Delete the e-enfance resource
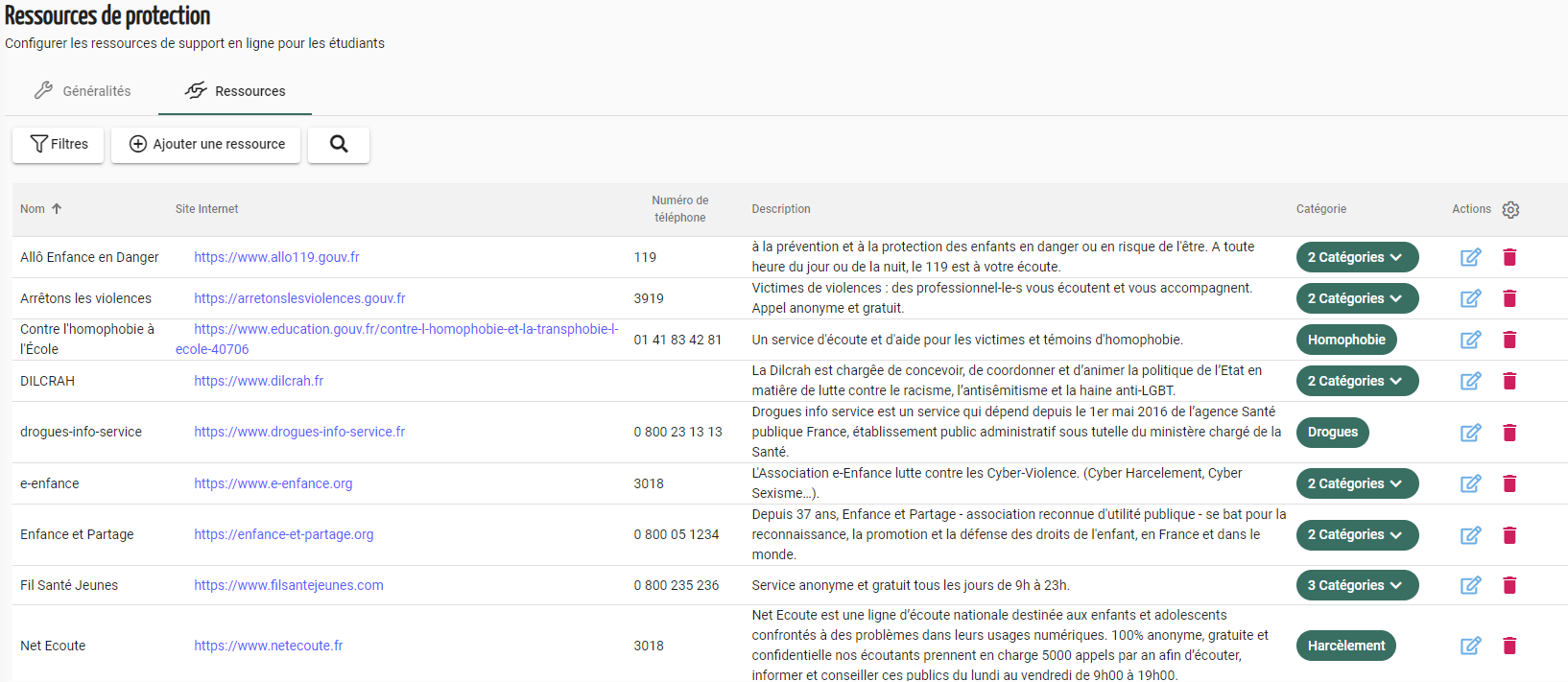This screenshot has width=1568, height=682. (x=1509, y=483)
